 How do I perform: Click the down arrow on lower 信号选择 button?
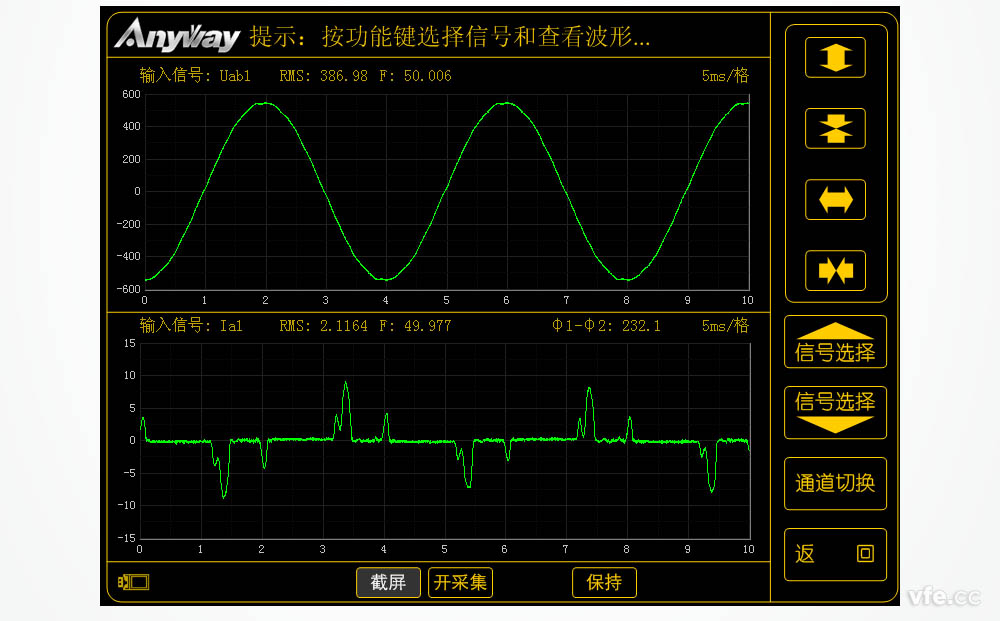tap(835, 425)
